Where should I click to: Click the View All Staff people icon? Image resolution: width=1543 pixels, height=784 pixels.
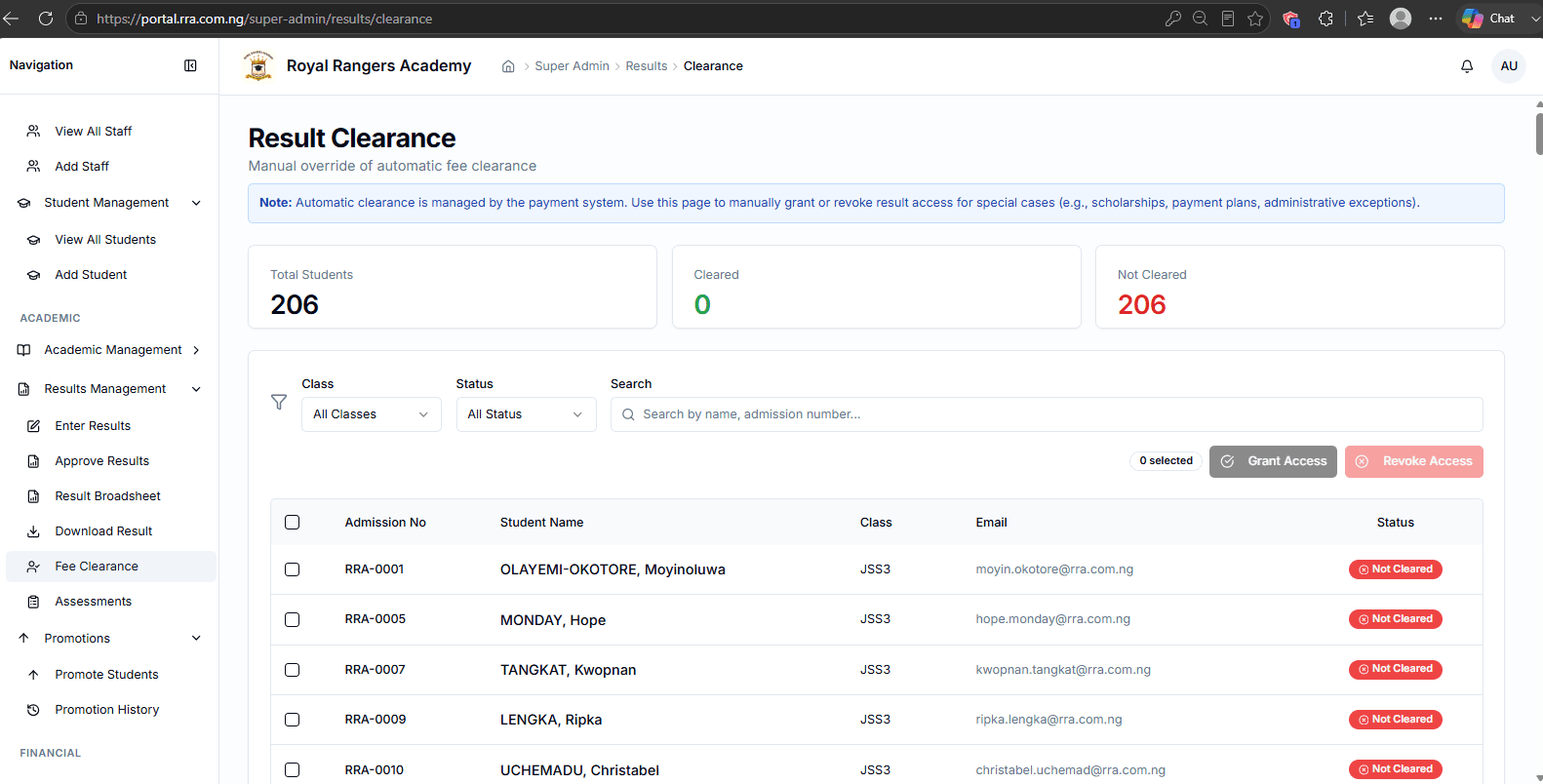coord(33,131)
